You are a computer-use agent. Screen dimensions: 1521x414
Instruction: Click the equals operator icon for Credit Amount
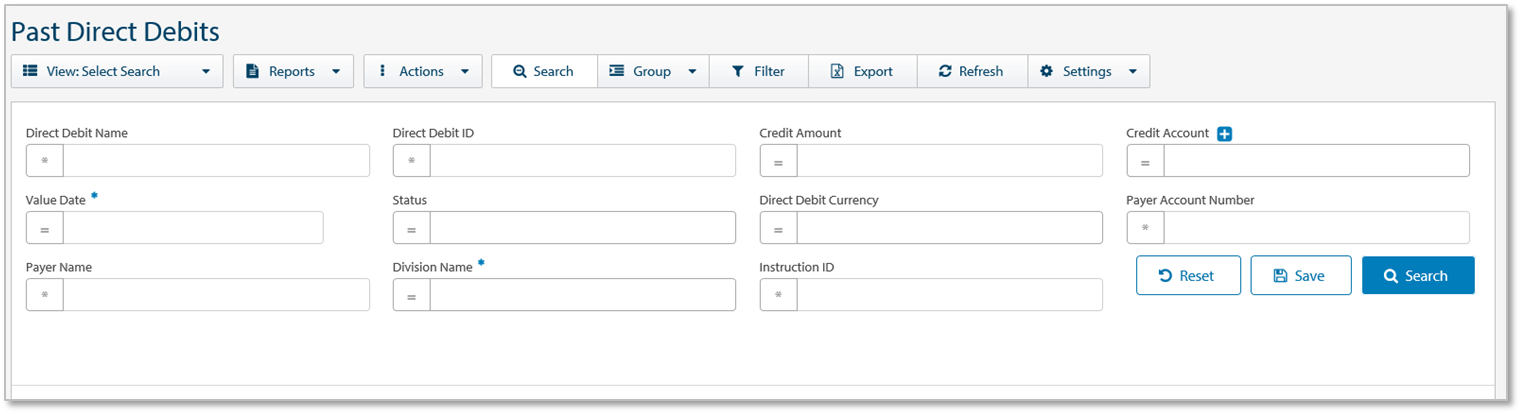(x=778, y=161)
